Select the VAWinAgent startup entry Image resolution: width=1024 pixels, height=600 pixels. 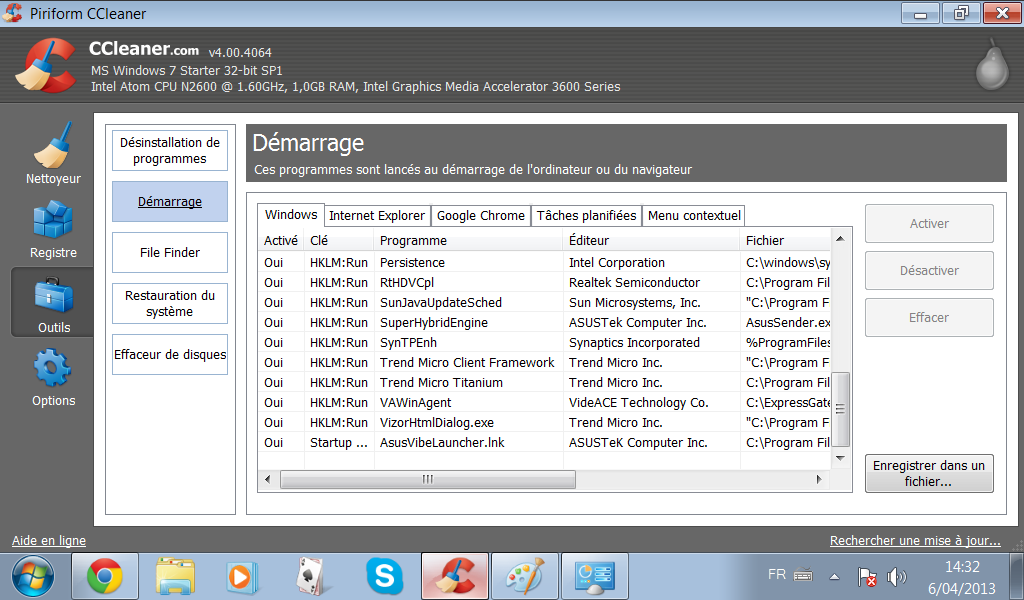[544, 403]
